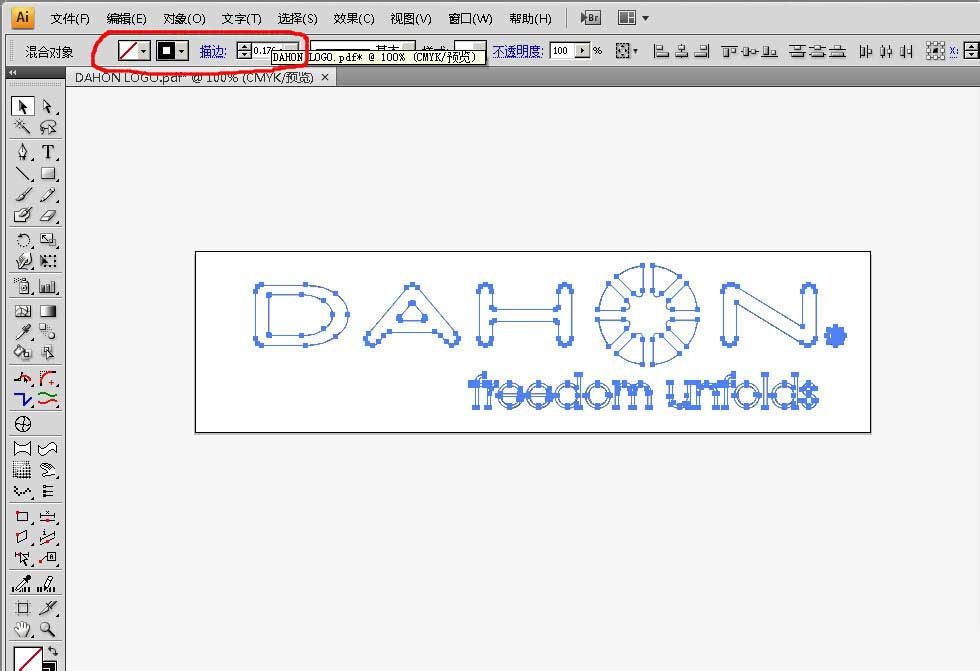Click the opacity value field showing 100
The image size is (980, 671).
(x=562, y=51)
